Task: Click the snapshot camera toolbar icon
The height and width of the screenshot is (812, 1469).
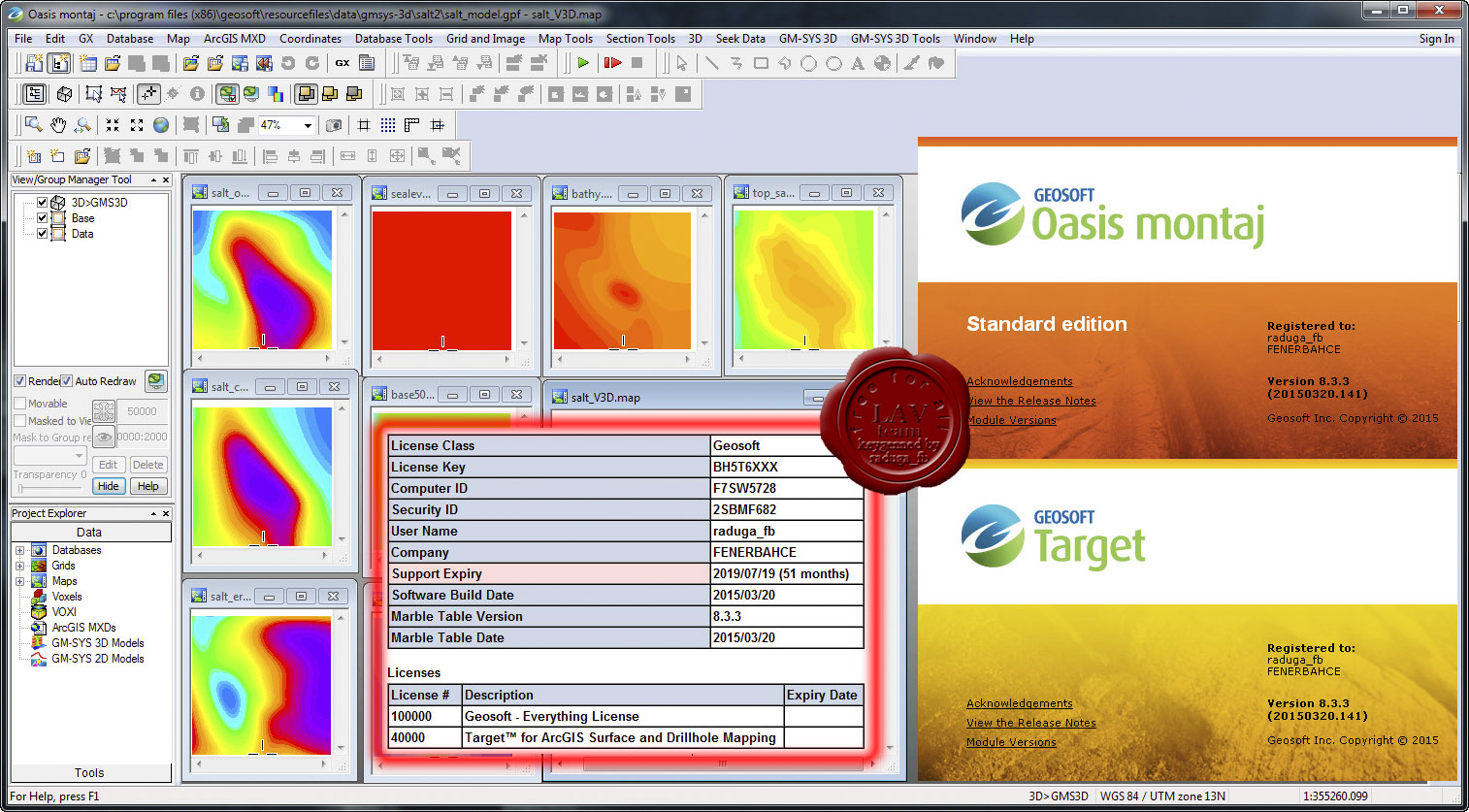Action: pos(334,125)
